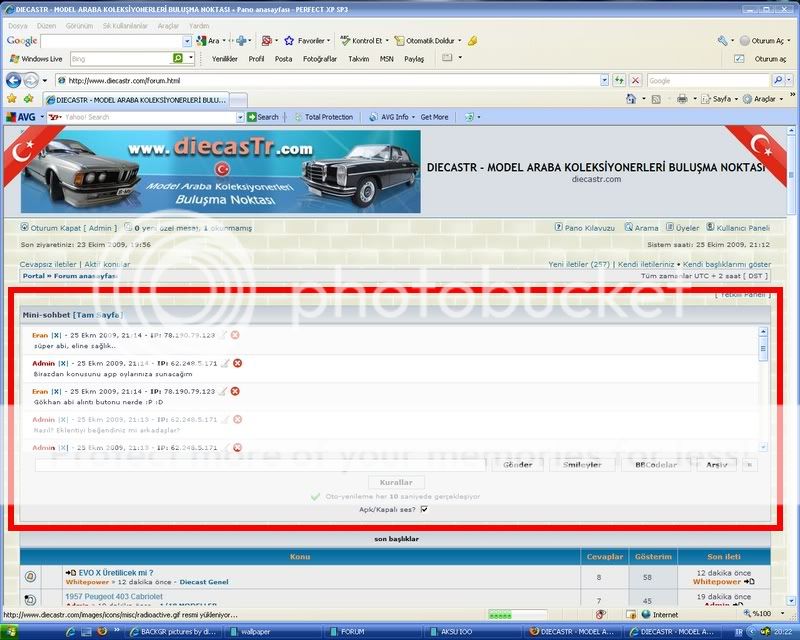Expand the Kontrol Et dropdown
Viewport: 800px width, 640px height.
387,40
